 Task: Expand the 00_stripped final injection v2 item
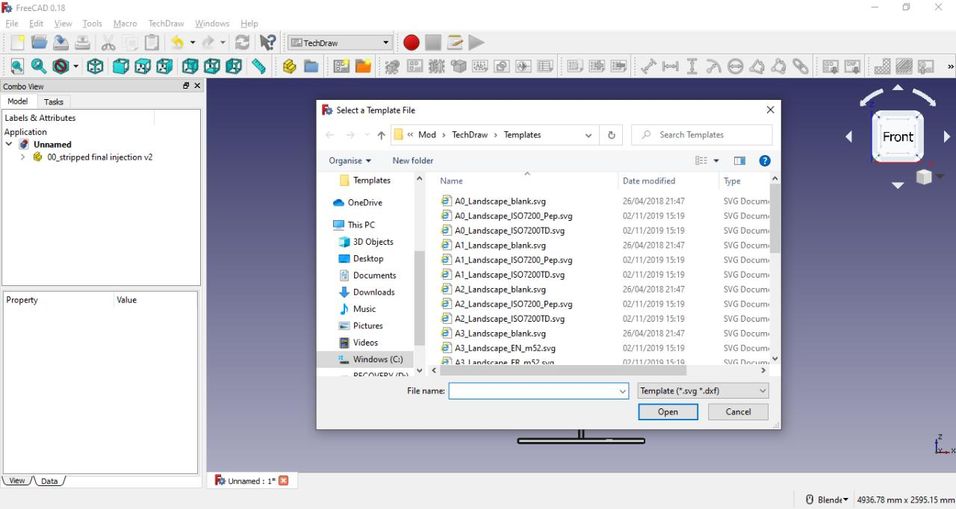(x=23, y=157)
